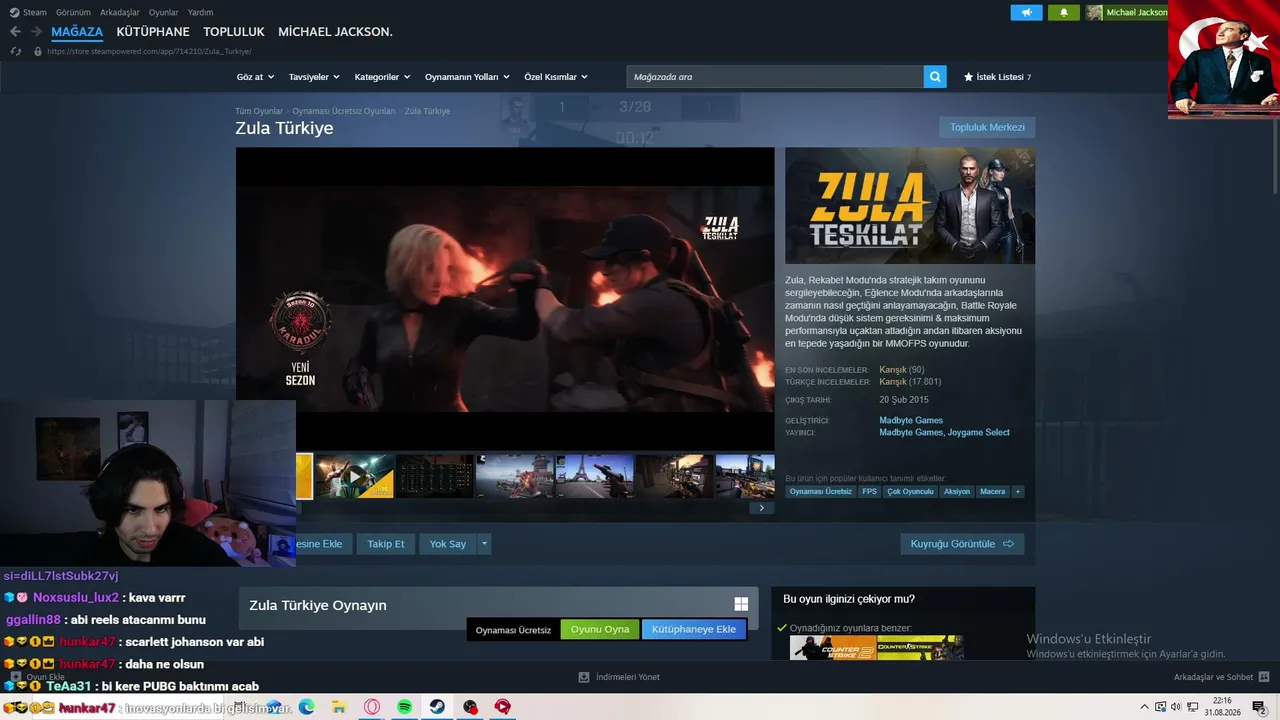Click the taskbar clock showing 22:16
1280x720 pixels.
(1222, 707)
